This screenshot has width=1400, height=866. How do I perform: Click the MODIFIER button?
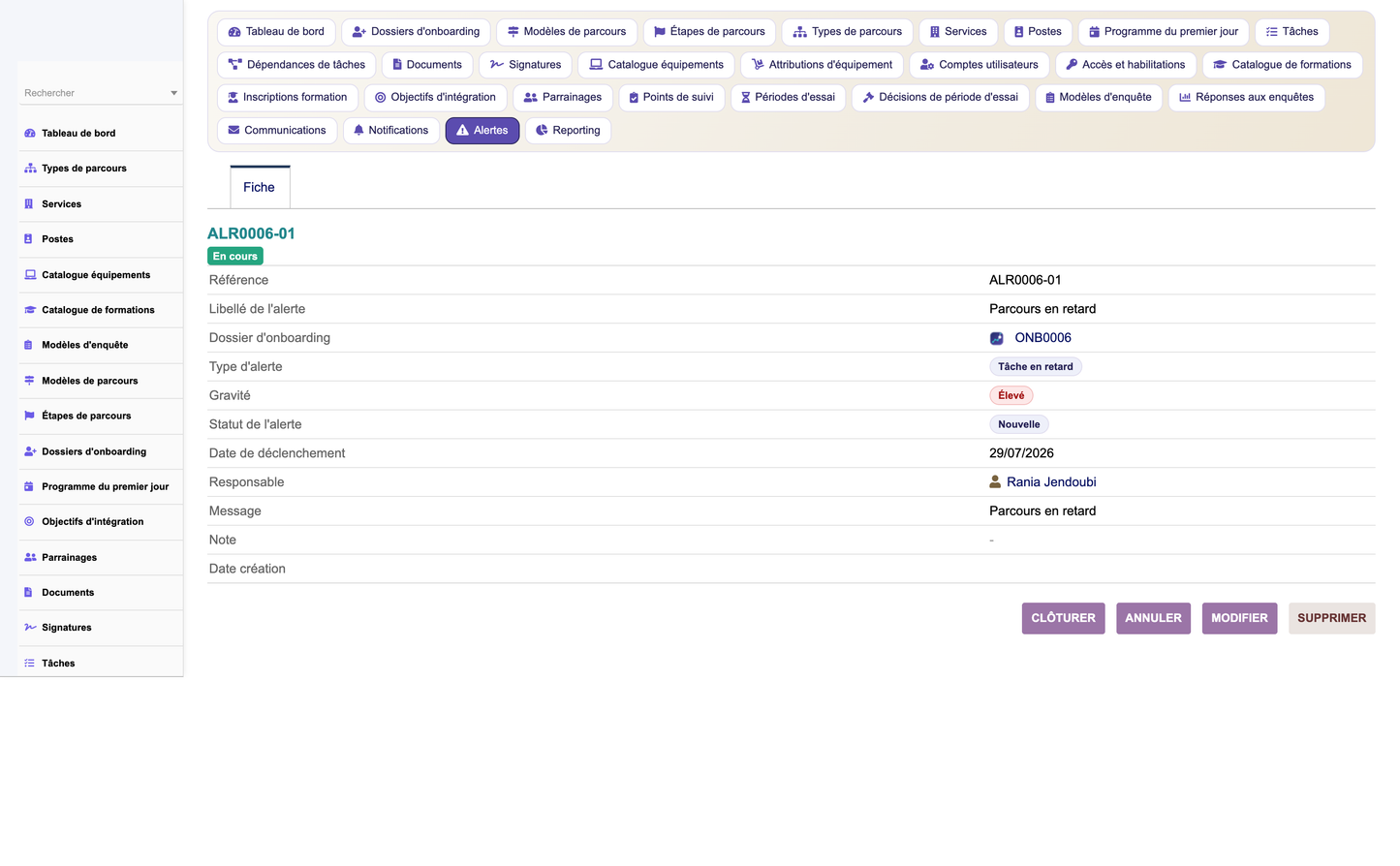point(1239,619)
